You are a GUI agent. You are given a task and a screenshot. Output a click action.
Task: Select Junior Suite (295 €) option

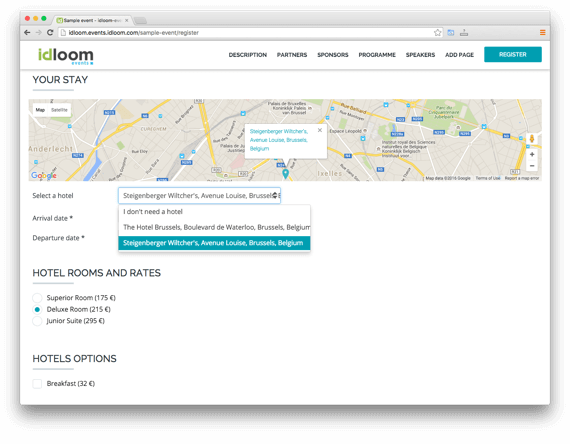[x=37, y=321]
